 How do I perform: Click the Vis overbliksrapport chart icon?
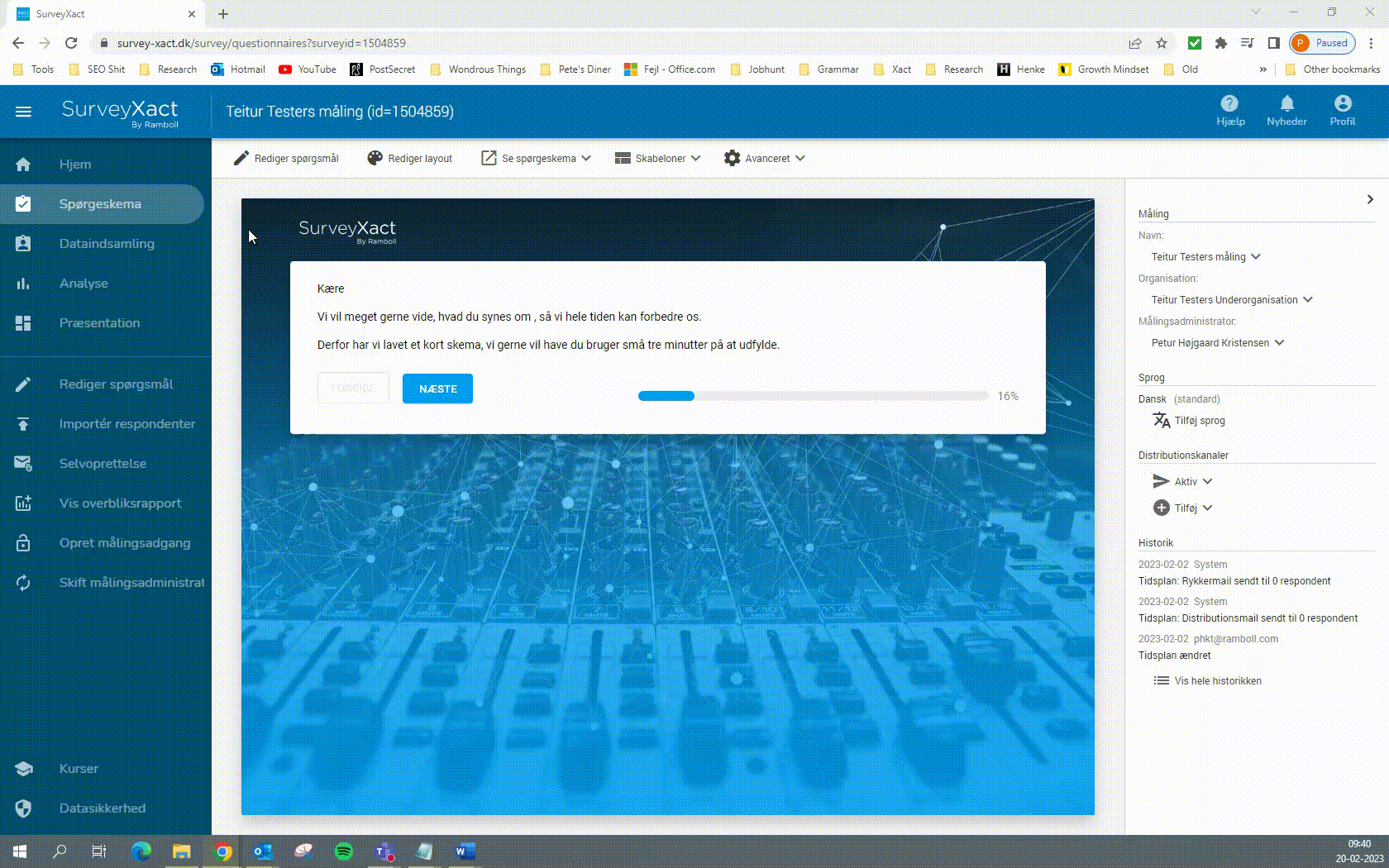pos(23,503)
